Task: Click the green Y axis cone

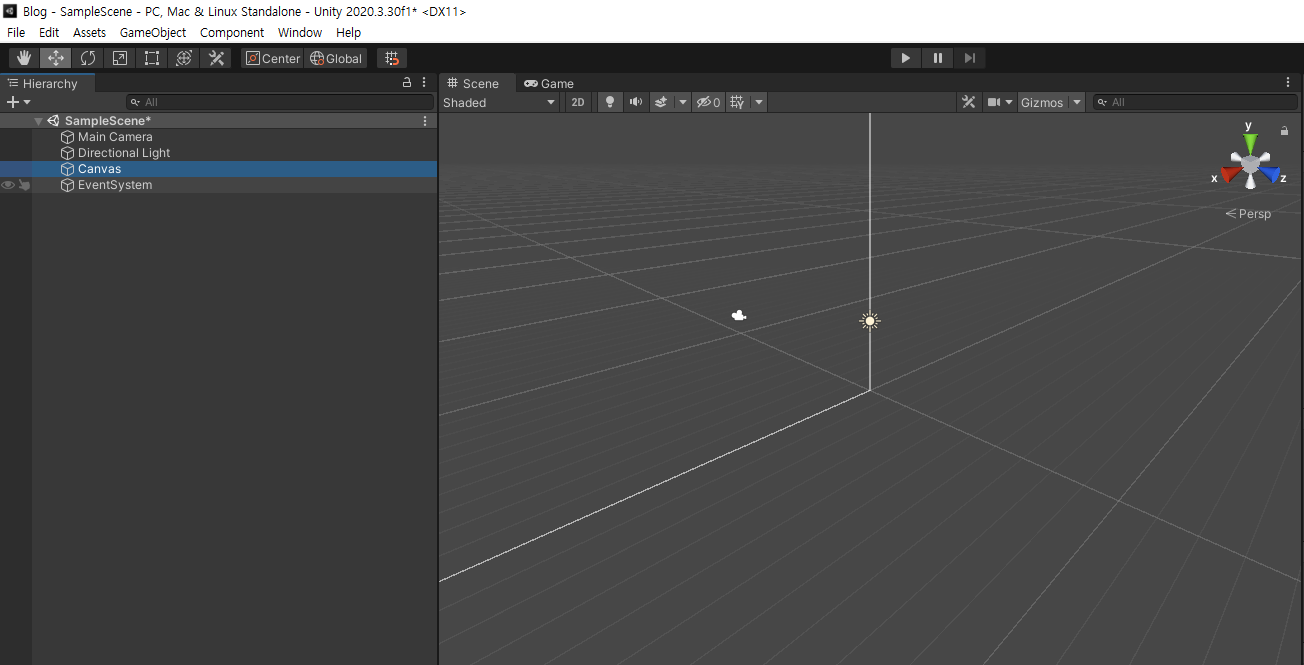Action: point(1250,143)
